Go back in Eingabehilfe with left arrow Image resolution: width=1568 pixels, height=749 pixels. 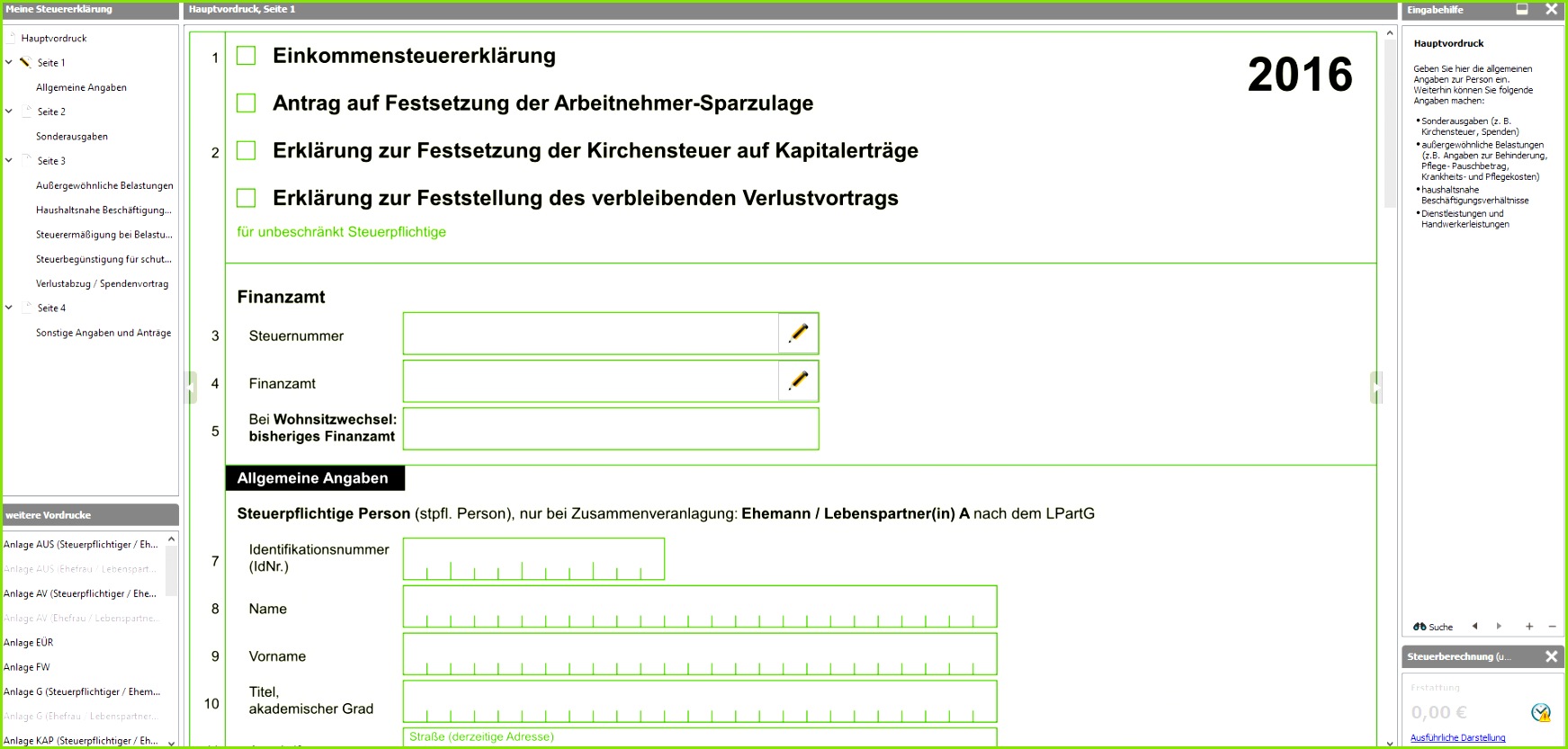click(x=1475, y=626)
